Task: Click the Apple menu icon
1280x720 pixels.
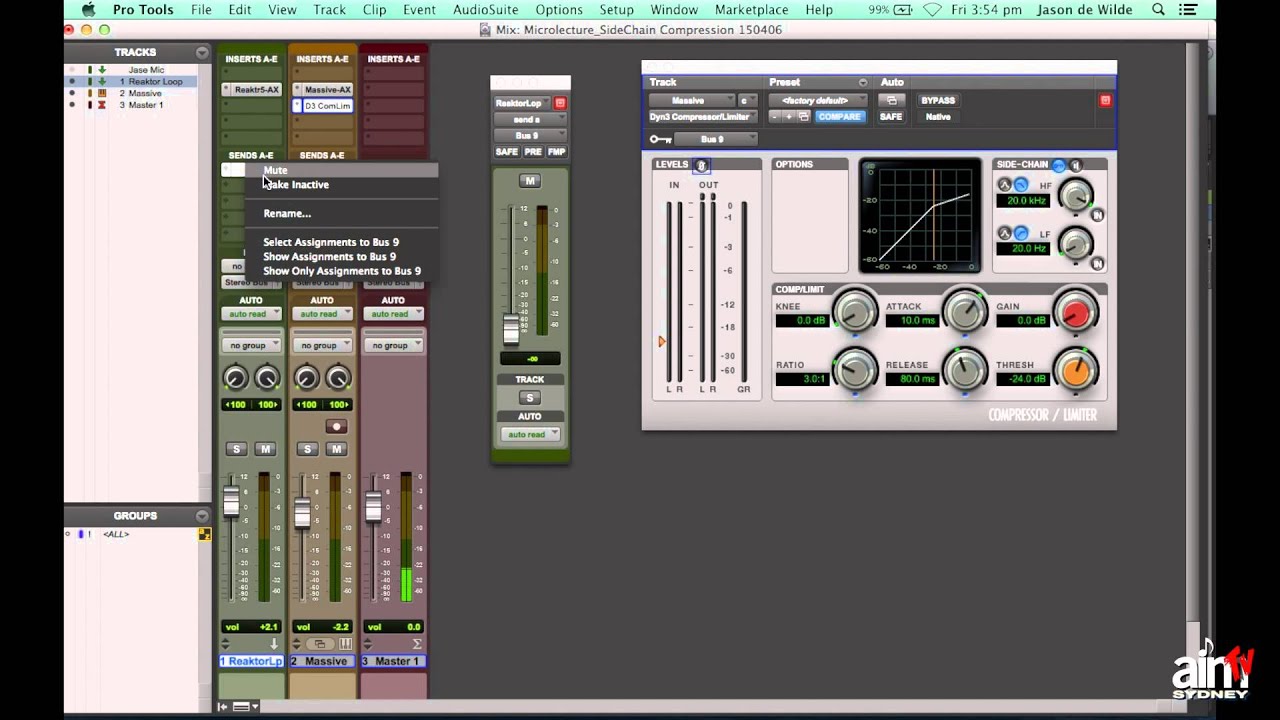Action: click(88, 10)
